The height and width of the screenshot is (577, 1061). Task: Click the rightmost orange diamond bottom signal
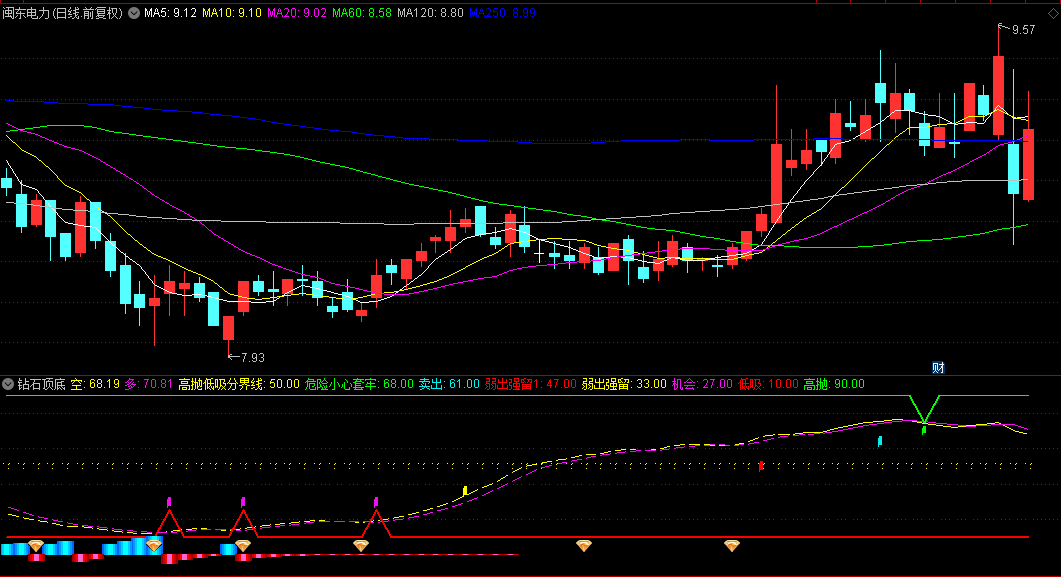pyautogui.click(x=731, y=545)
